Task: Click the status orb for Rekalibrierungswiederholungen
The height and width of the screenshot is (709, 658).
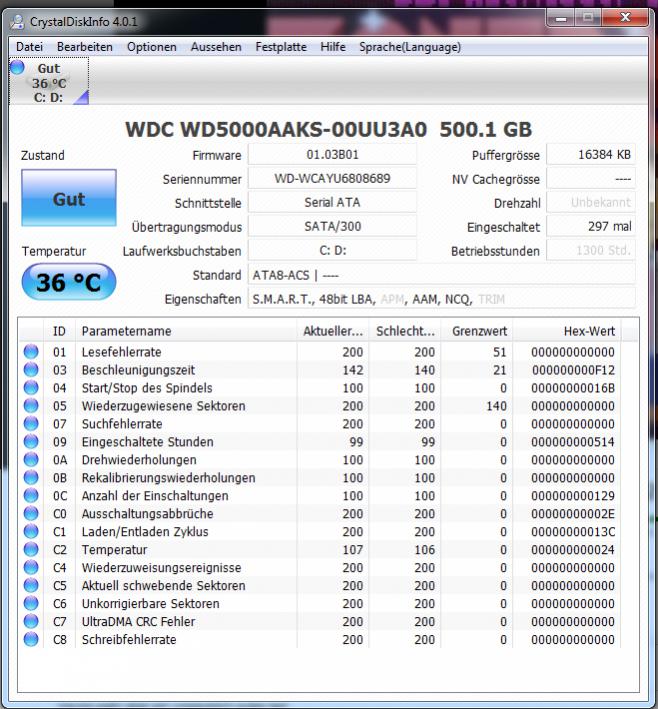Action: (x=31, y=477)
